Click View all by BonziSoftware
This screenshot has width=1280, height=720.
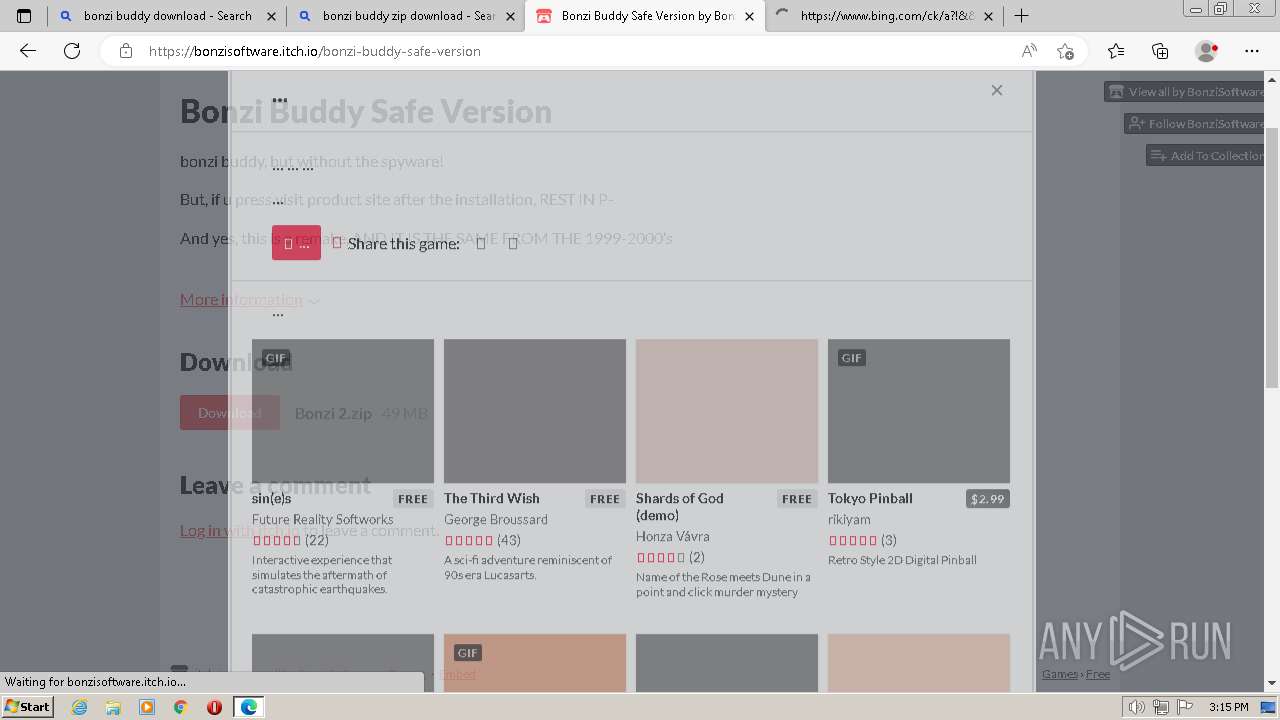tap(1186, 91)
